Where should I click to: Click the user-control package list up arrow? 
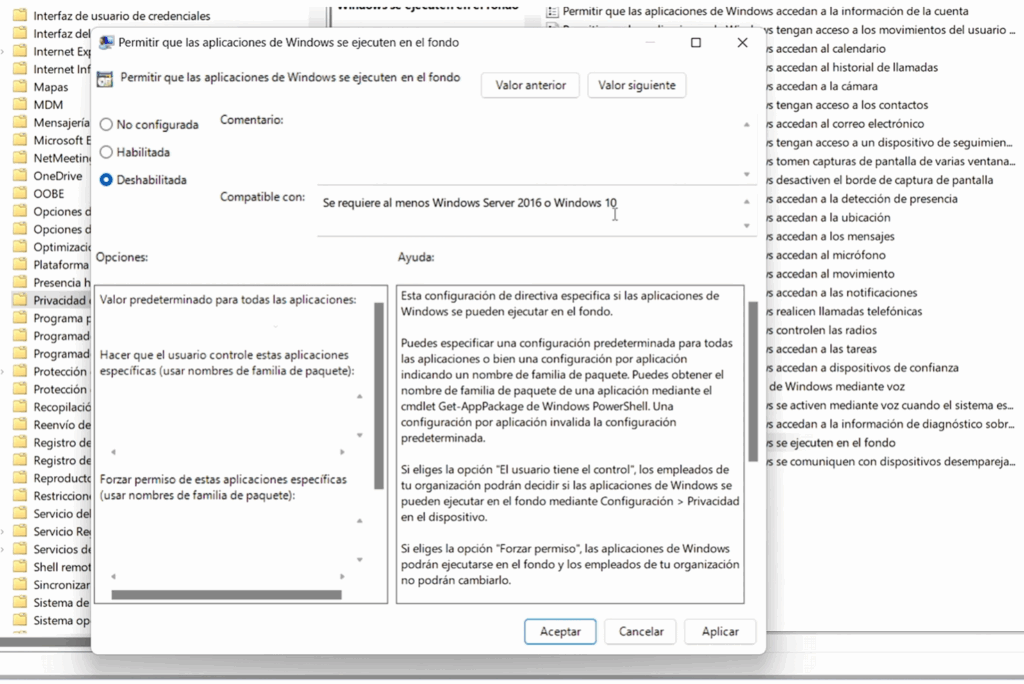click(359, 397)
